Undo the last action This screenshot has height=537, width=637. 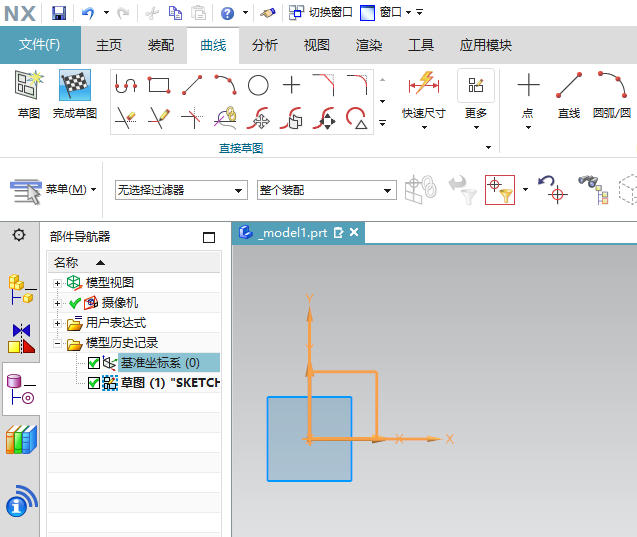click(x=88, y=13)
